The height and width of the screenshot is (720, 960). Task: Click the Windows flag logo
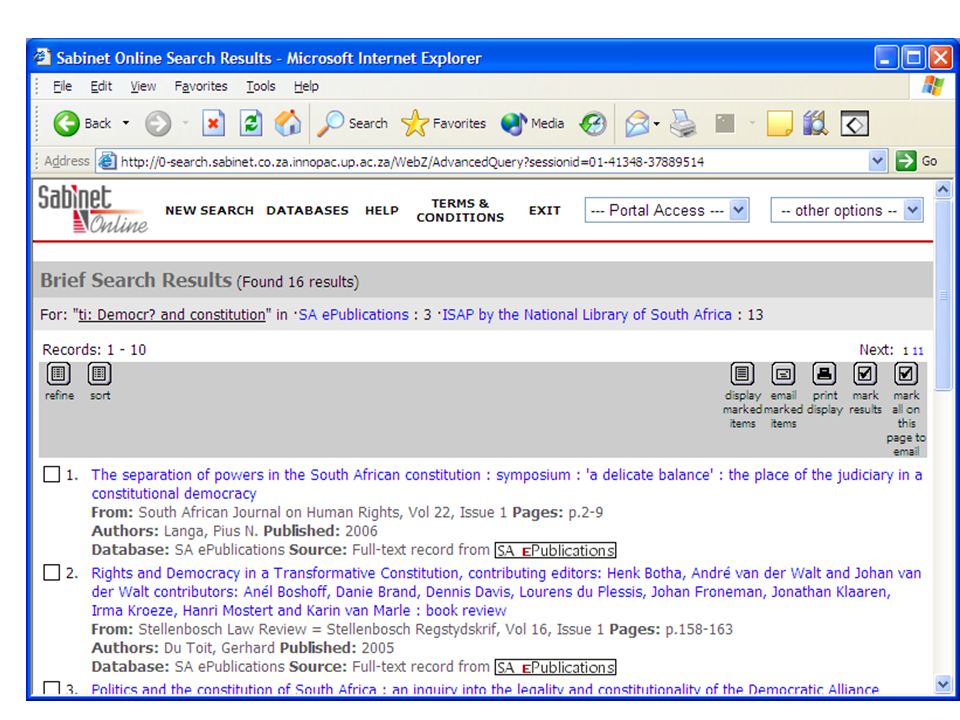point(932,86)
